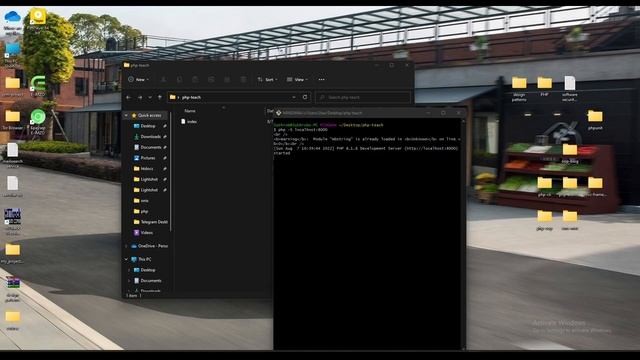Select the software security document on desktop

point(570,88)
